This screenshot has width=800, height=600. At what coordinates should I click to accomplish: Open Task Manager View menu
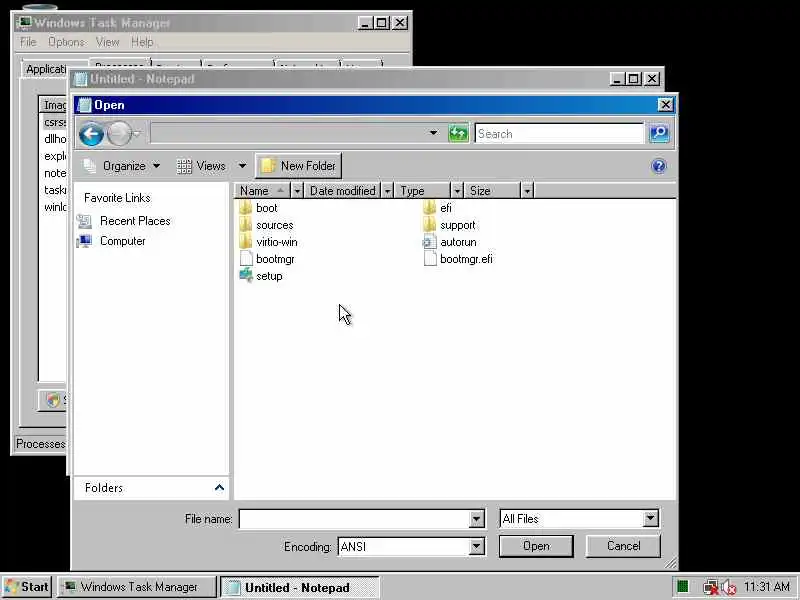coord(108,42)
